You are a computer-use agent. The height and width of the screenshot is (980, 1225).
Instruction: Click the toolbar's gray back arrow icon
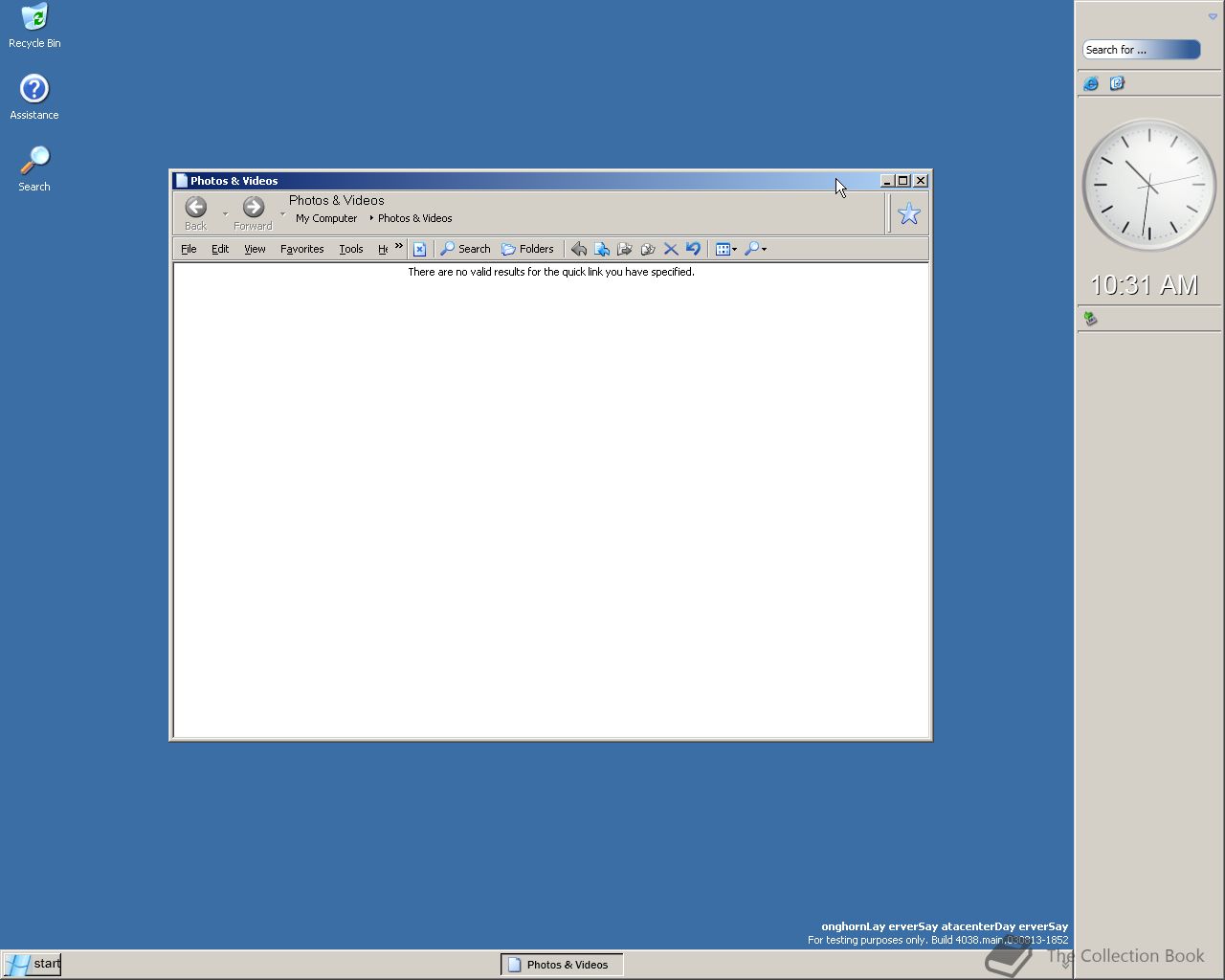tap(579, 249)
